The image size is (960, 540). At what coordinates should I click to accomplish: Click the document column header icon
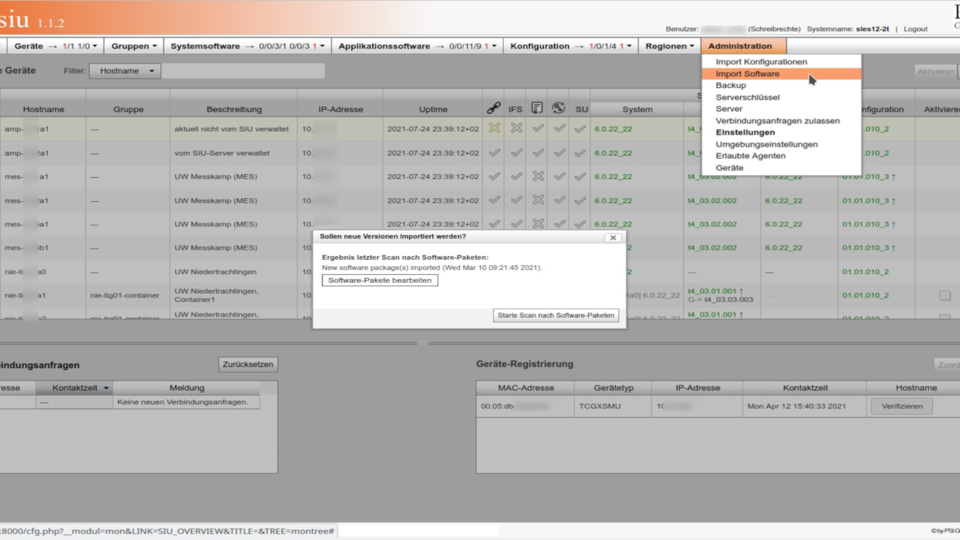click(x=537, y=109)
